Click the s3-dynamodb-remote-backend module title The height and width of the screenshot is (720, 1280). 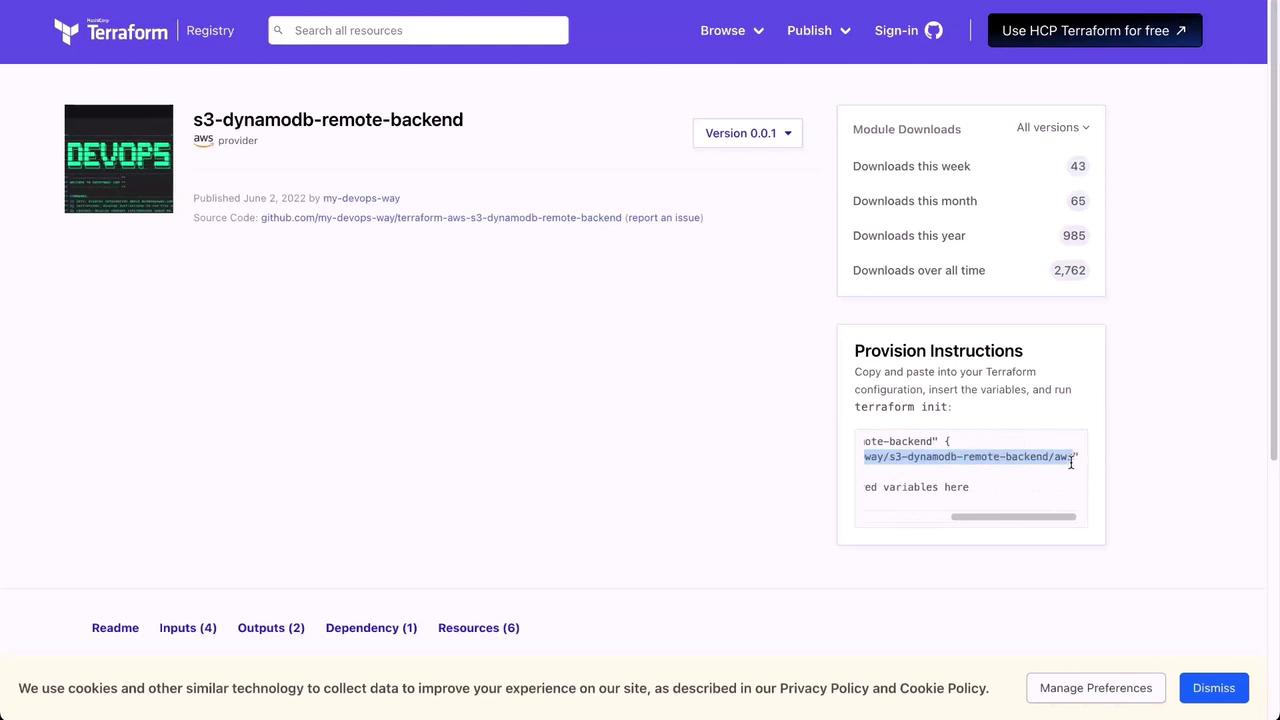(x=328, y=119)
